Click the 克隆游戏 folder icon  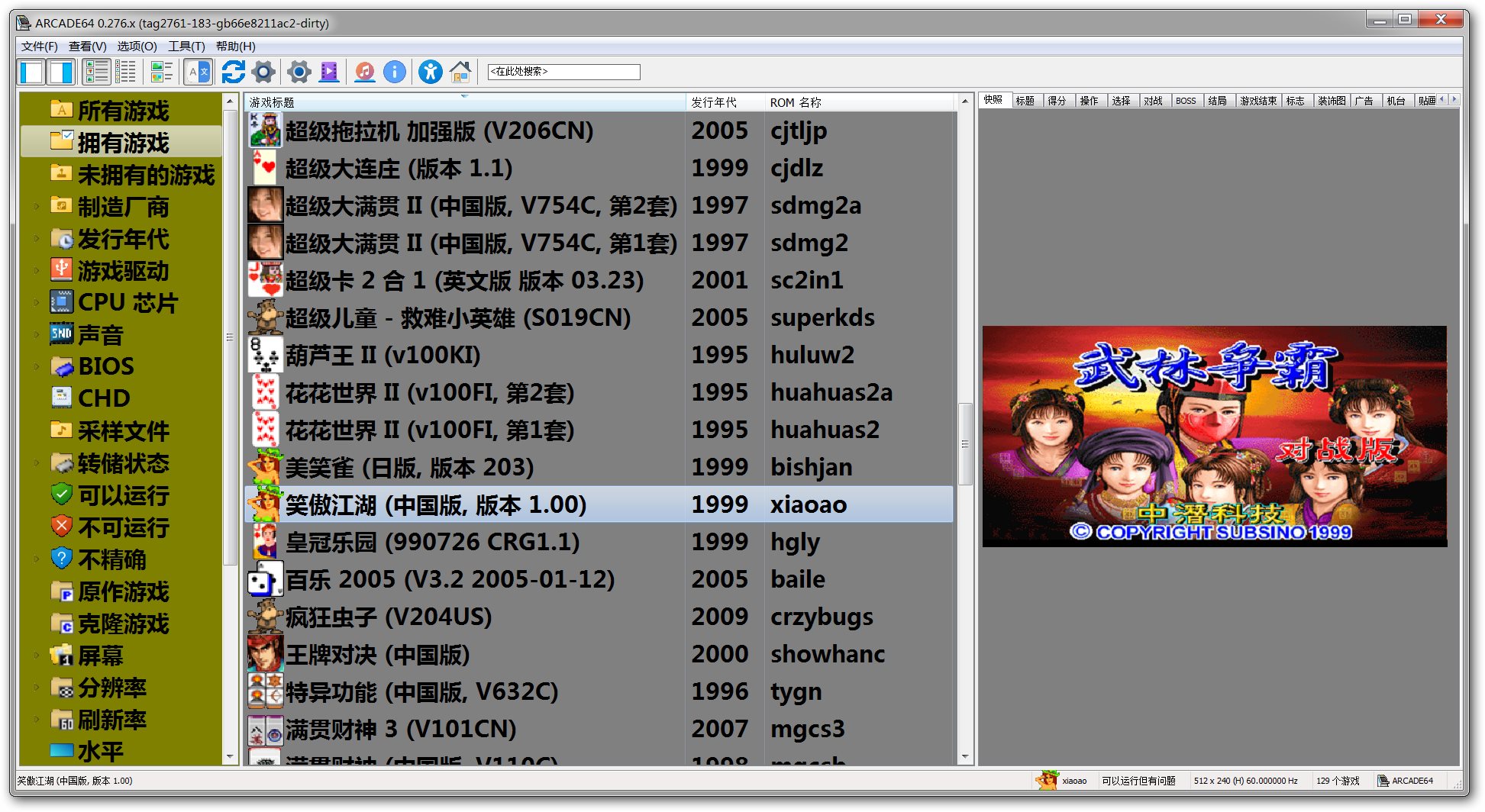[x=62, y=623]
